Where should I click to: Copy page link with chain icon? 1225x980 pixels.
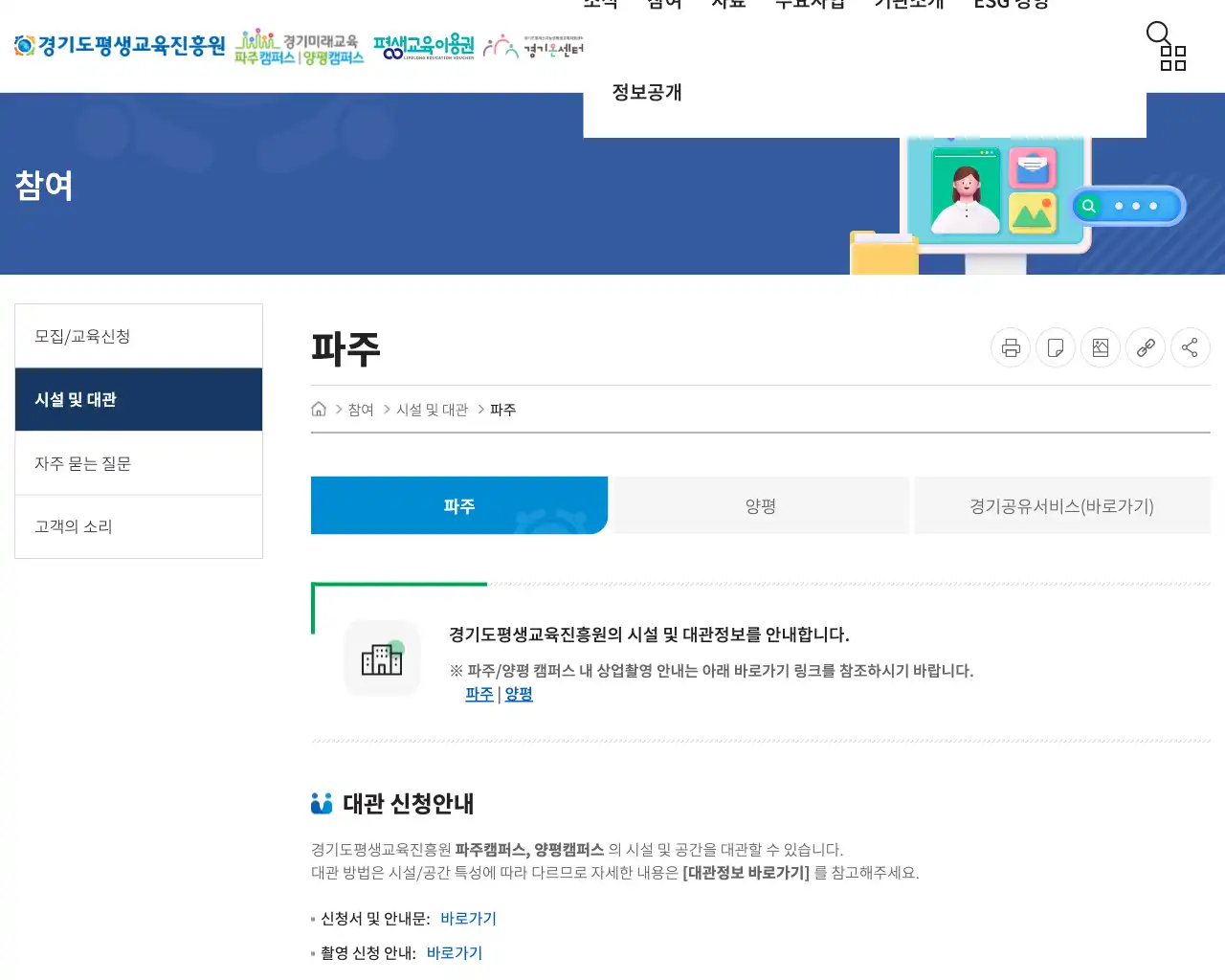(1146, 347)
